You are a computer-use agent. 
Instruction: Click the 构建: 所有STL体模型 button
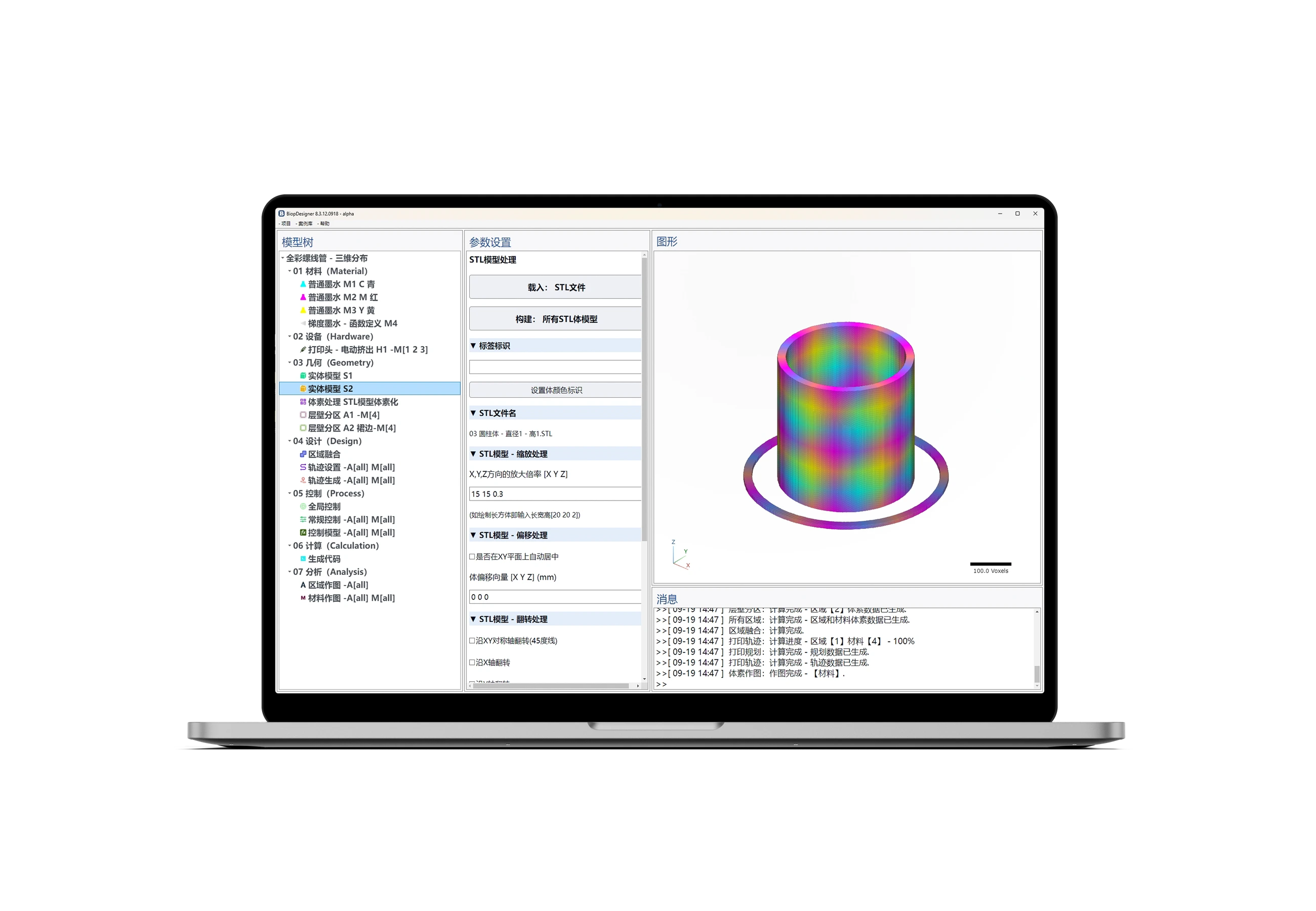(555, 319)
